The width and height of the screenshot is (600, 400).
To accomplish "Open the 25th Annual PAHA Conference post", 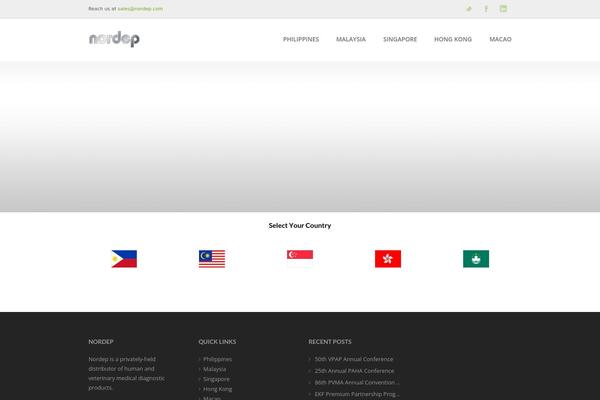I will point(354,371).
